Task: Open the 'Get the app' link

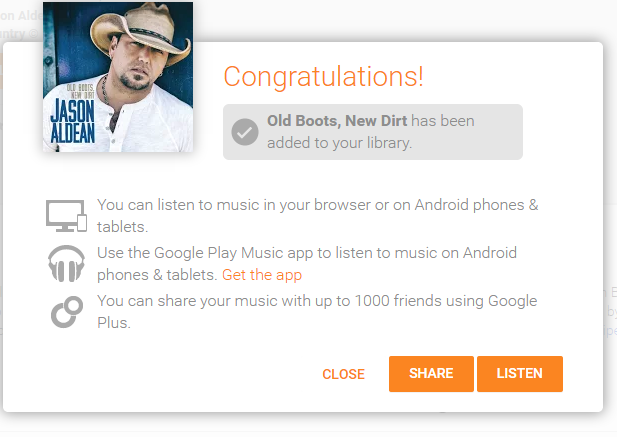Action: pos(262,275)
